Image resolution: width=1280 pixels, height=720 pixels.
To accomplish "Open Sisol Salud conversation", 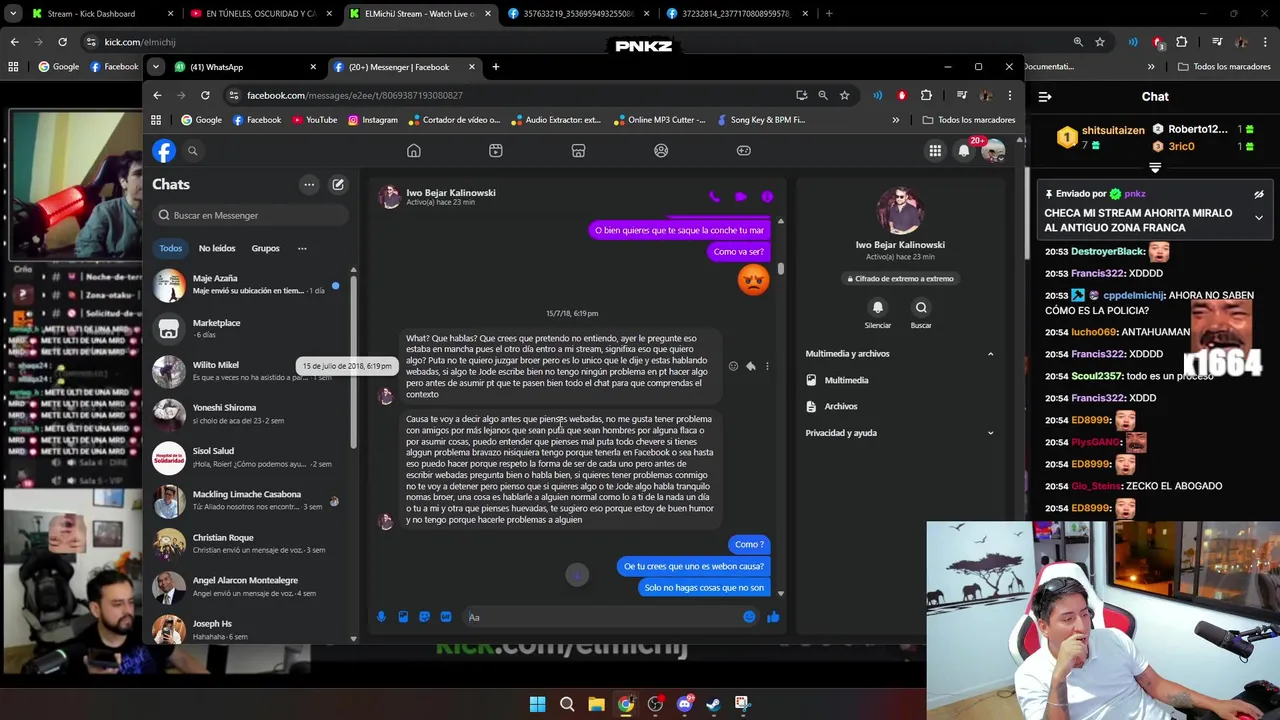I will pyautogui.click(x=250, y=458).
